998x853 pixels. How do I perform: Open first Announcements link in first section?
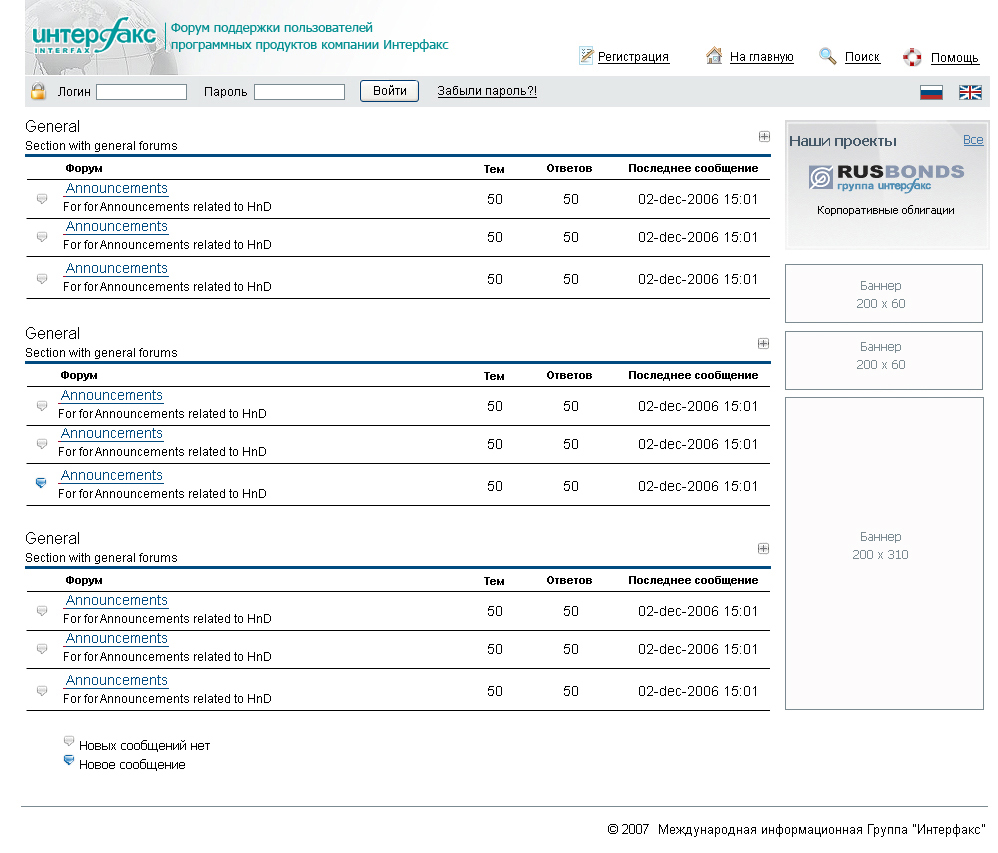point(116,188)
